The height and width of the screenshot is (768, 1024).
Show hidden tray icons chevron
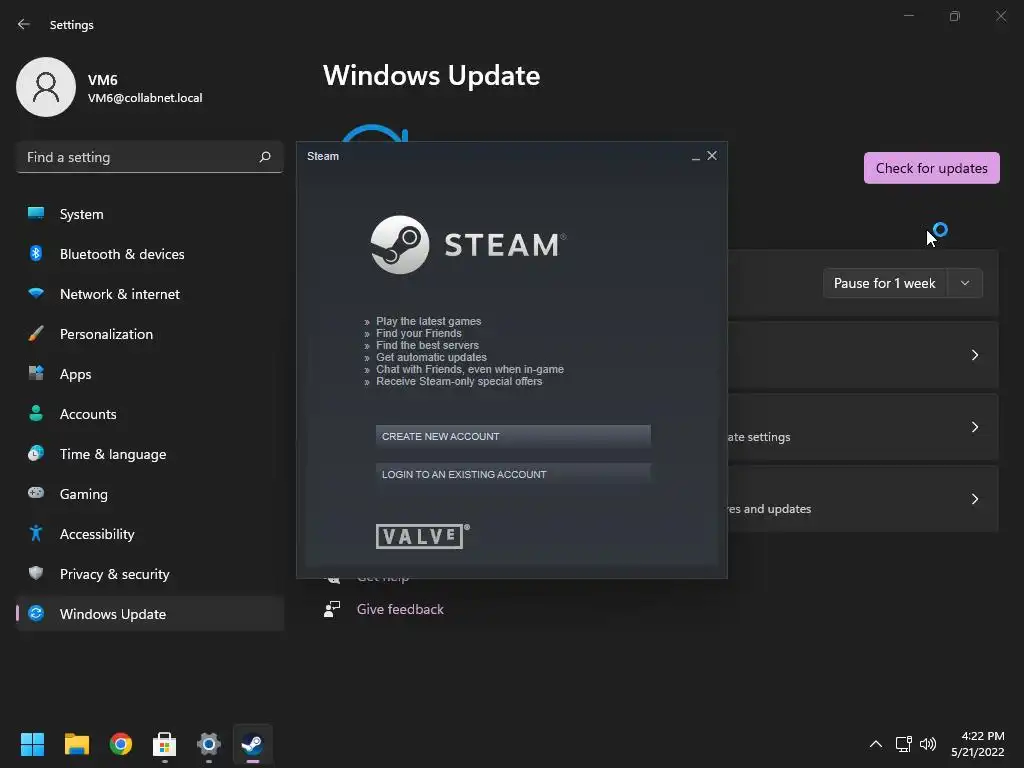click(x=876, y=744)
